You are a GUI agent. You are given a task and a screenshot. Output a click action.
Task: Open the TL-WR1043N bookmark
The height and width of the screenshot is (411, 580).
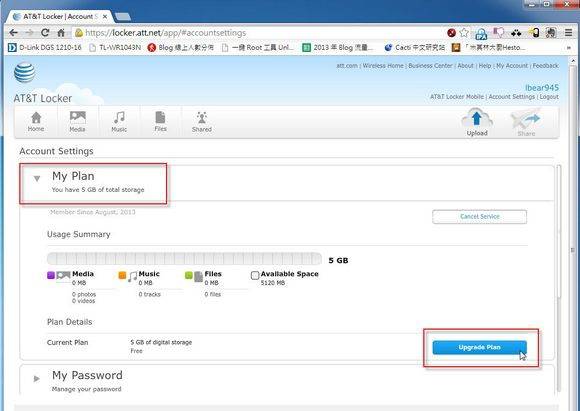pos(115,48)
